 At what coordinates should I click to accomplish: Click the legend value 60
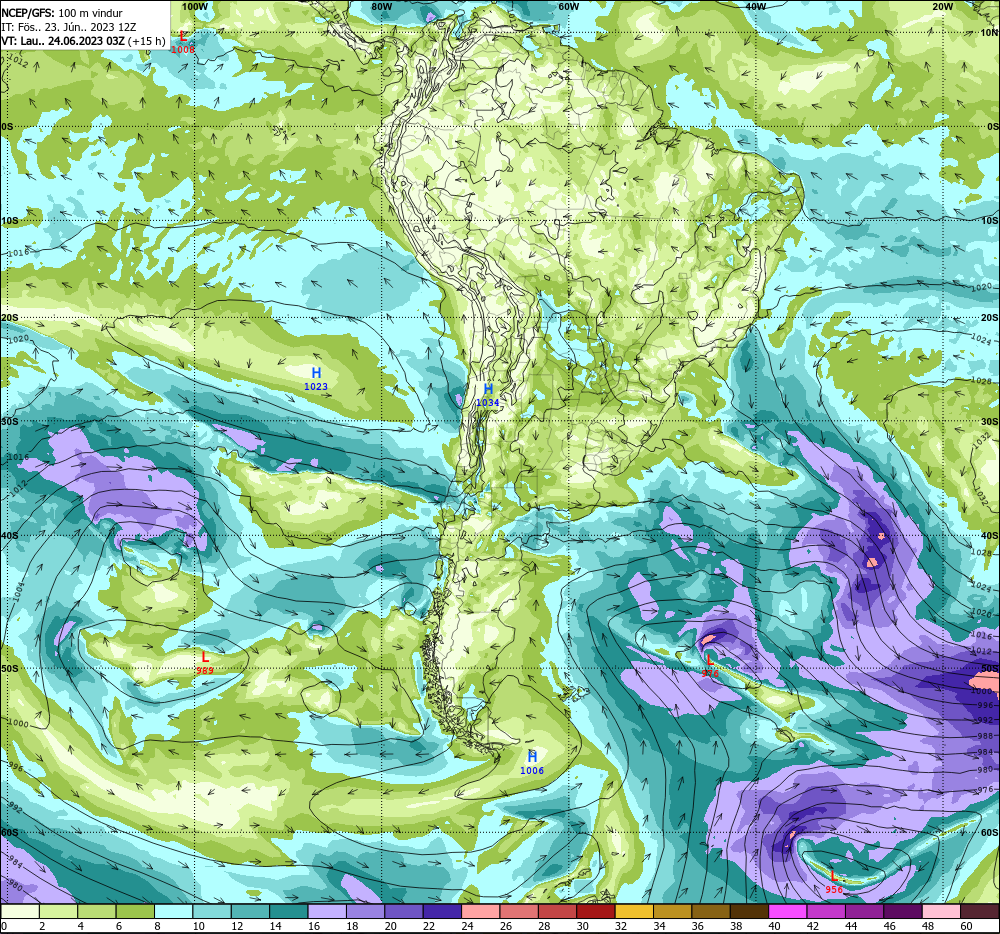[x=966, y=926]
